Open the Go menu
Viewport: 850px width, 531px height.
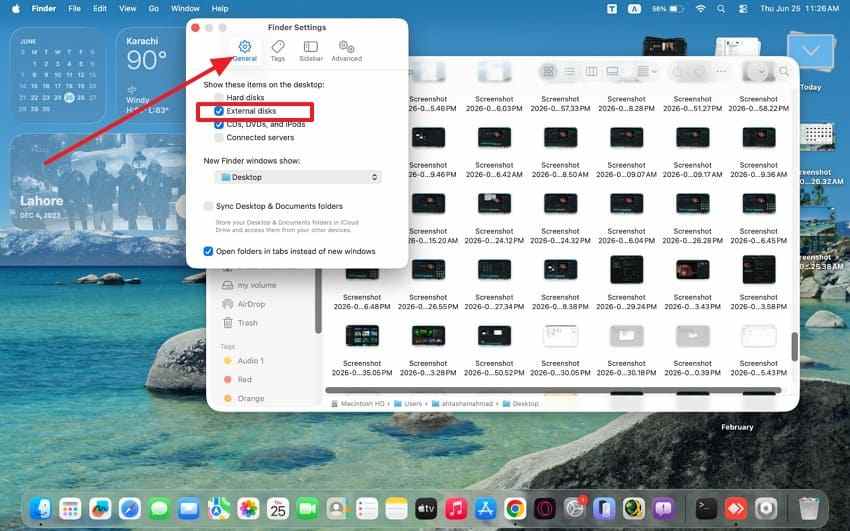(x=153, y=9)
